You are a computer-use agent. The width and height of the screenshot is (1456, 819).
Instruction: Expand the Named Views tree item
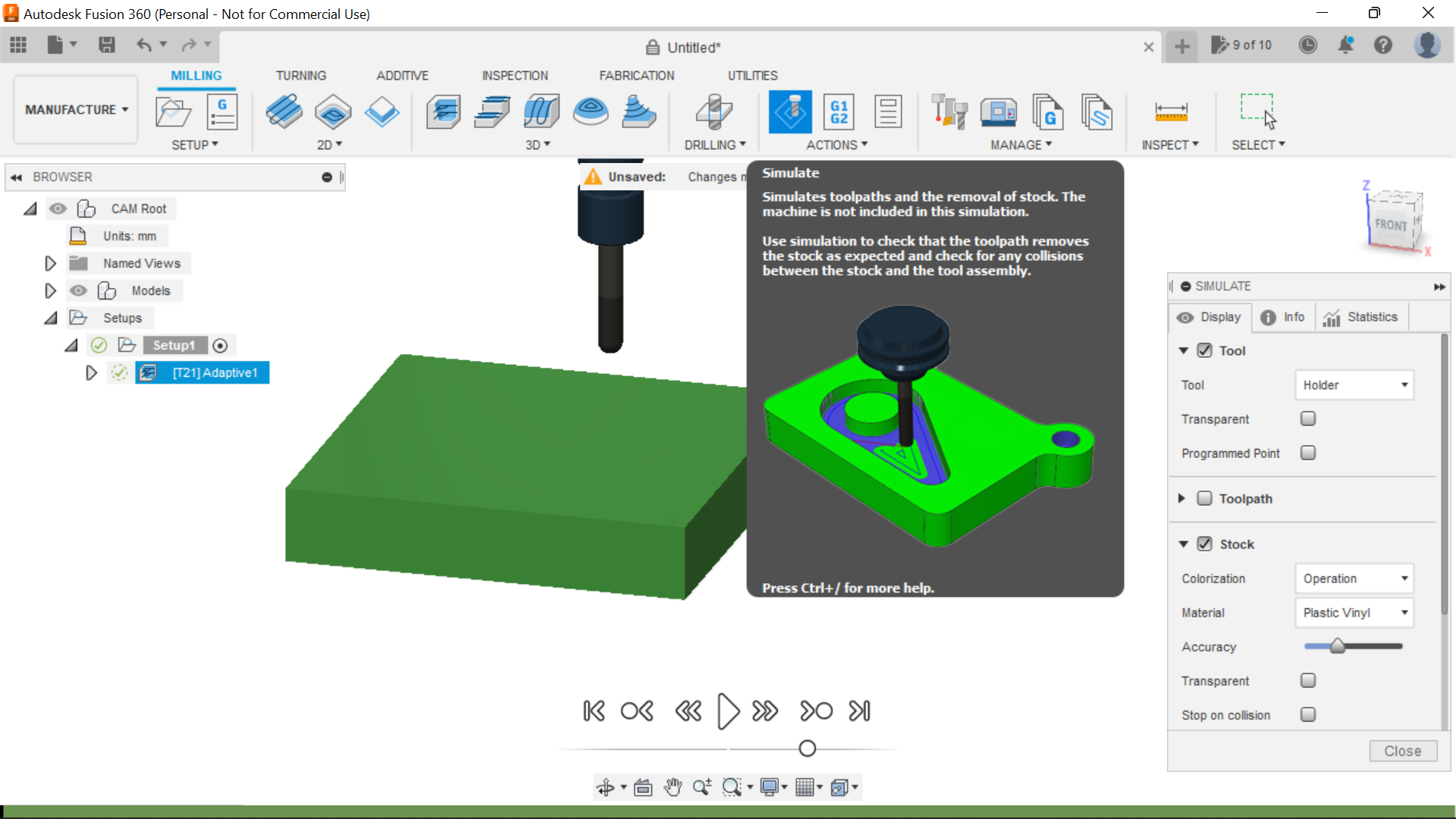click(x=50, y=263)
